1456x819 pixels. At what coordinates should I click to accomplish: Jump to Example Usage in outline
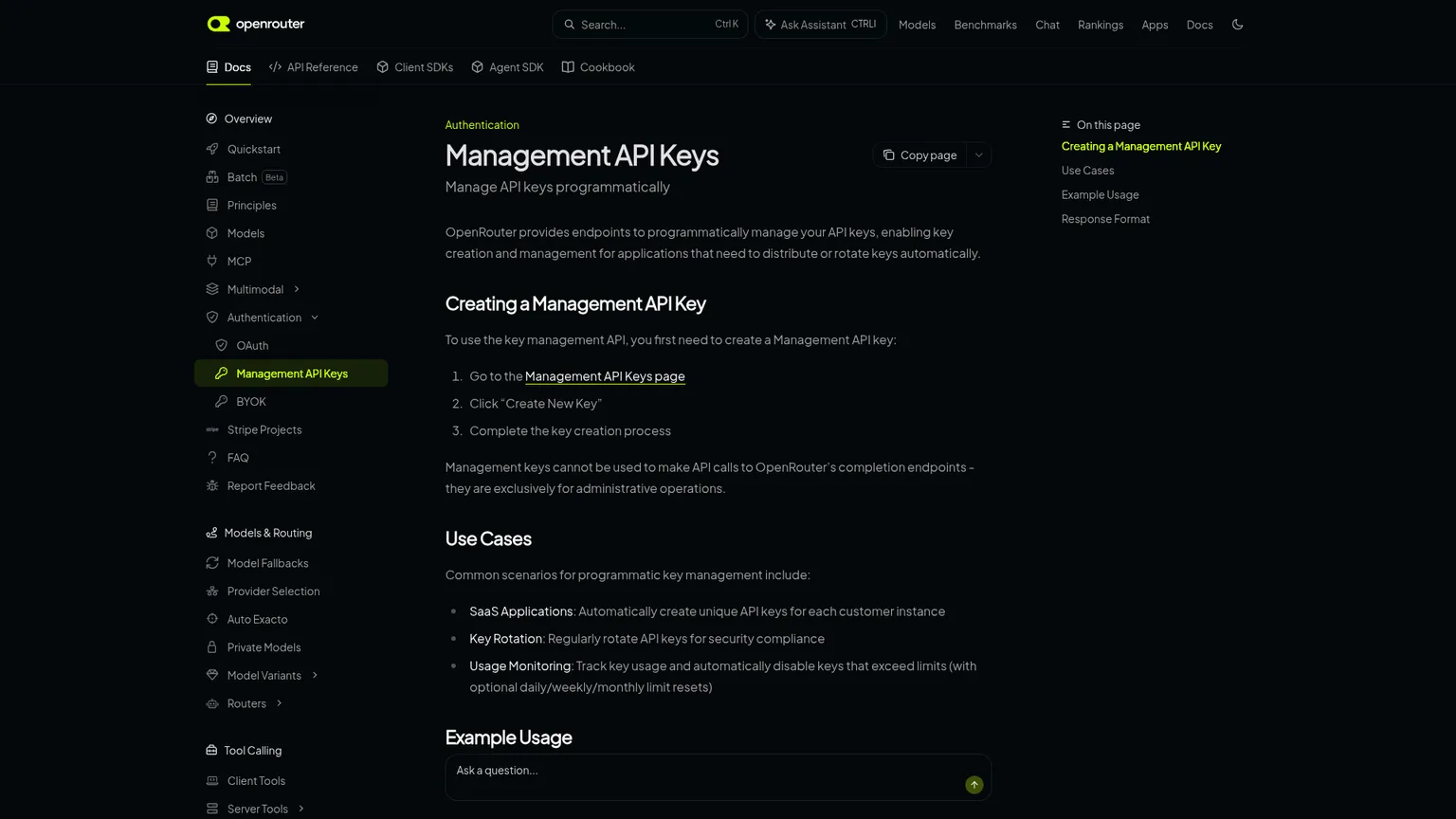click(1100, 194)
